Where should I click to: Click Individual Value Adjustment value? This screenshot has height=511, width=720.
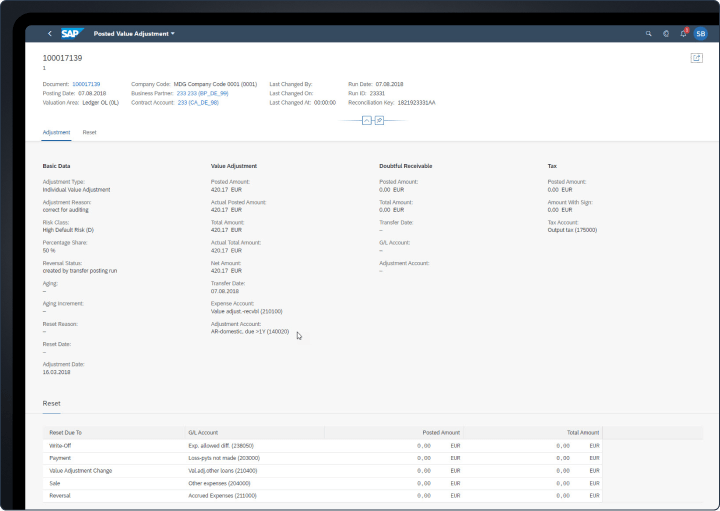pos(76,190)
